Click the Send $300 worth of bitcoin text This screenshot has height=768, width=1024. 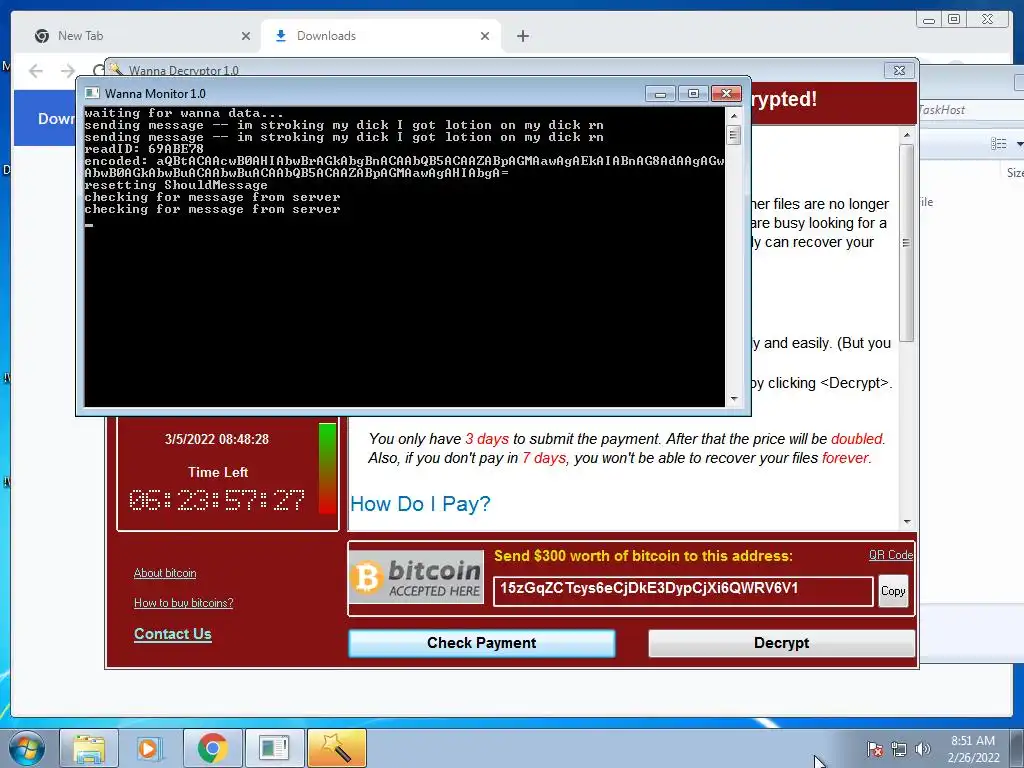click(x=643, y=556)
